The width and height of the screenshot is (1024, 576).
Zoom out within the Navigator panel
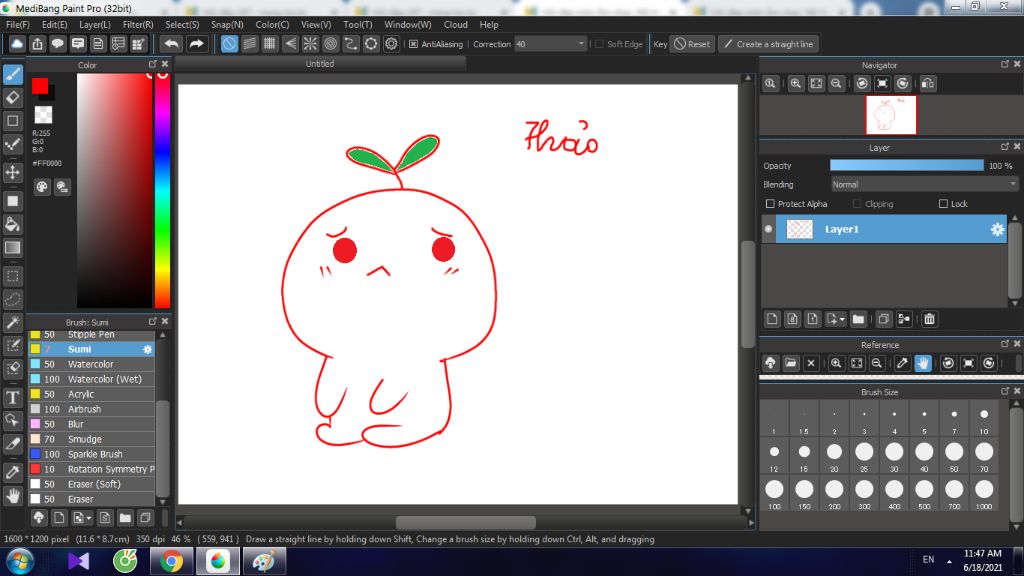(836, 84)
